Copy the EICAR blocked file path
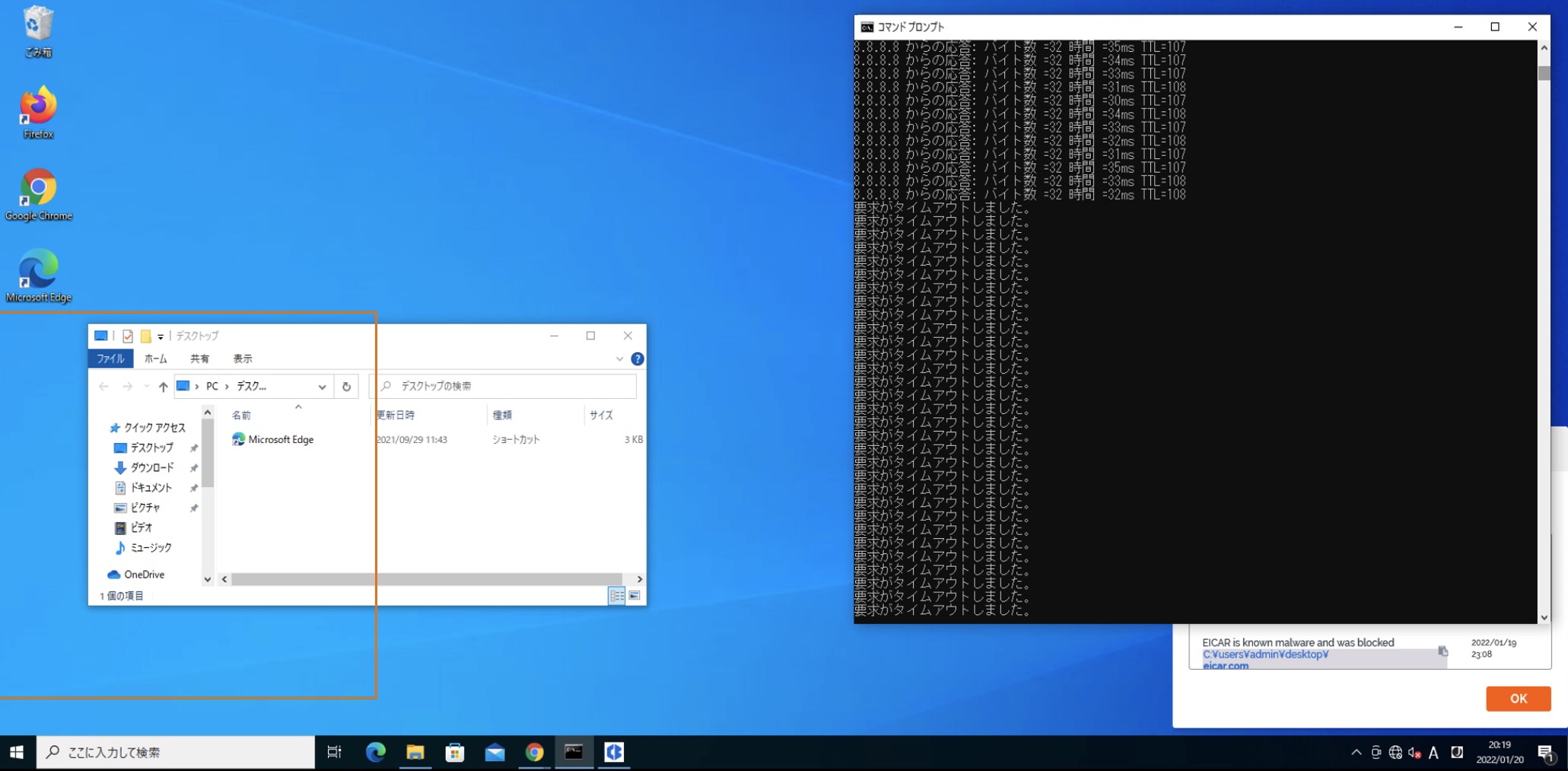 [x=1442, y=652]
